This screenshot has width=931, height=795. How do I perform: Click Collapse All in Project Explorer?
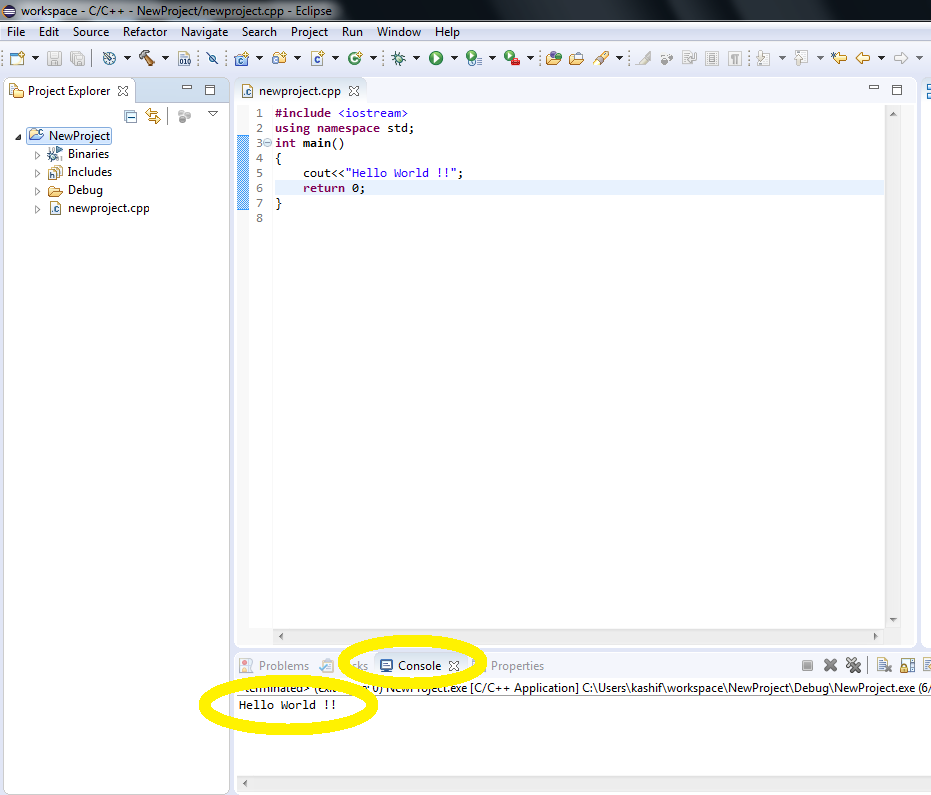tap(130, 115)
